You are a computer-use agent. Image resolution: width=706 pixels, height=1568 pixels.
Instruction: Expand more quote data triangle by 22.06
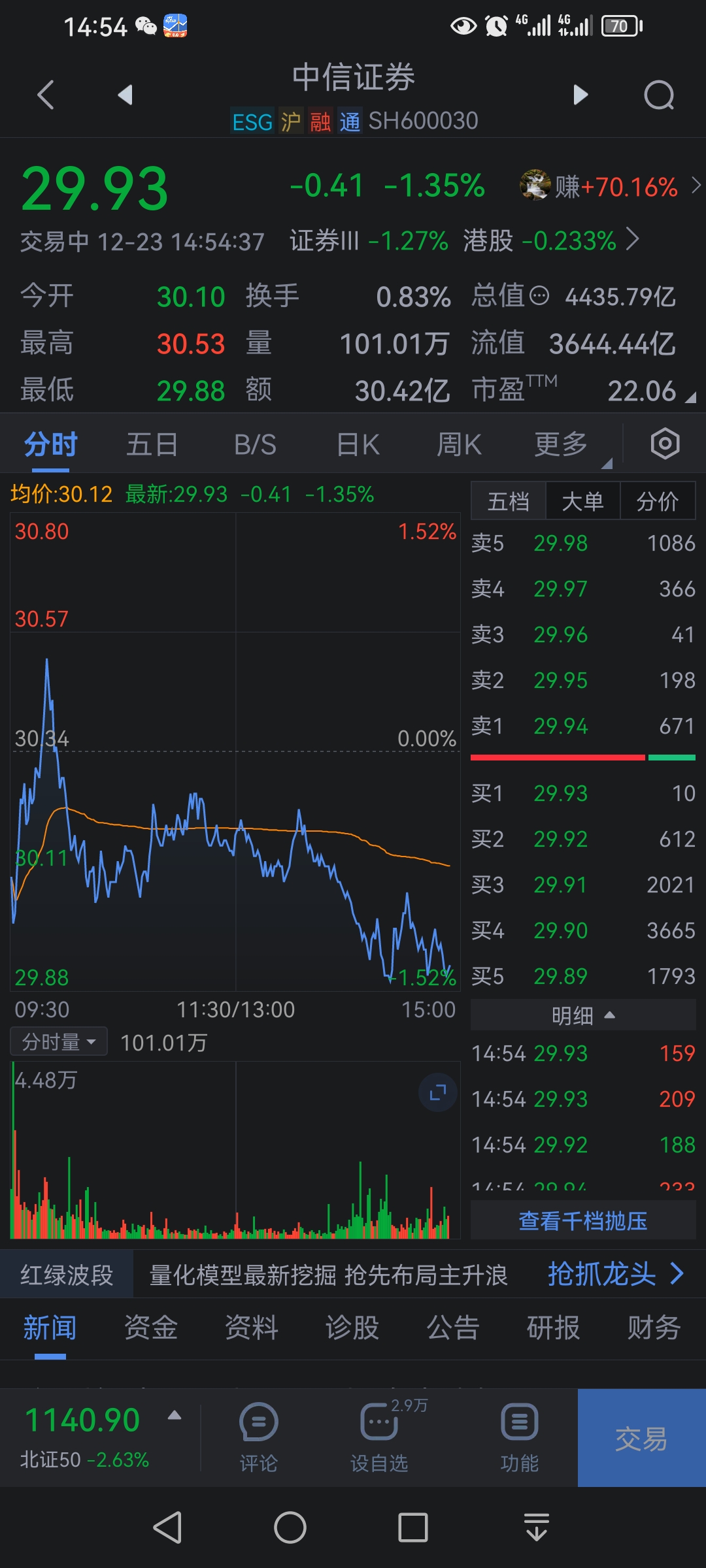click(690, 397)
